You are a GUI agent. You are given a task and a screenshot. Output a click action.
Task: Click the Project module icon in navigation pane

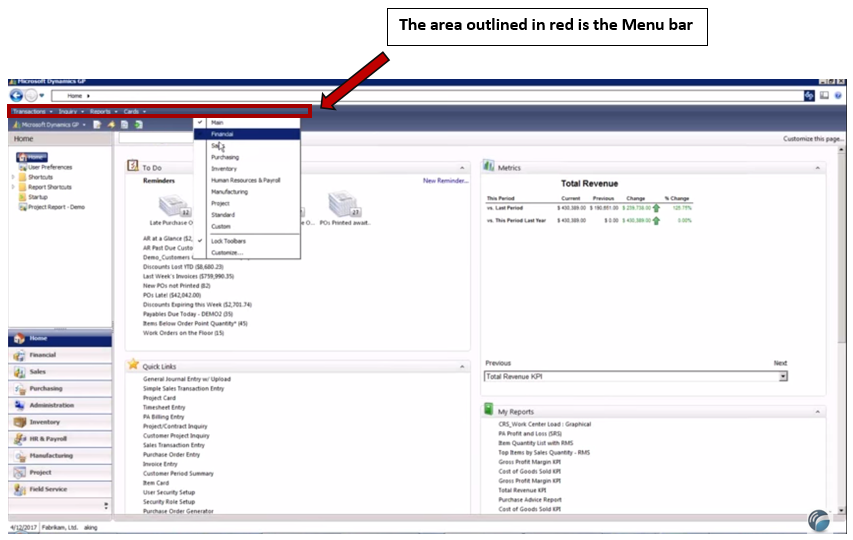tap(19, 473)
